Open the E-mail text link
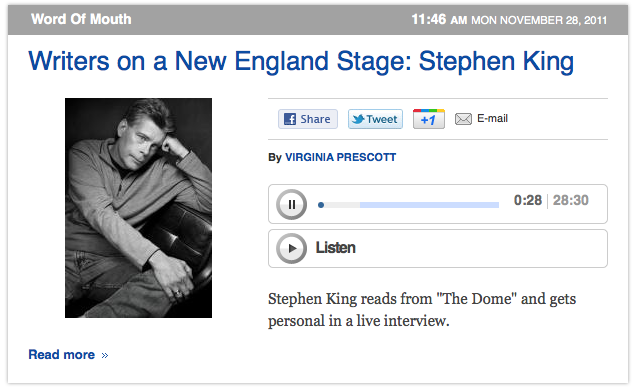Screen dimensions: 635x390 click(492, 118)
